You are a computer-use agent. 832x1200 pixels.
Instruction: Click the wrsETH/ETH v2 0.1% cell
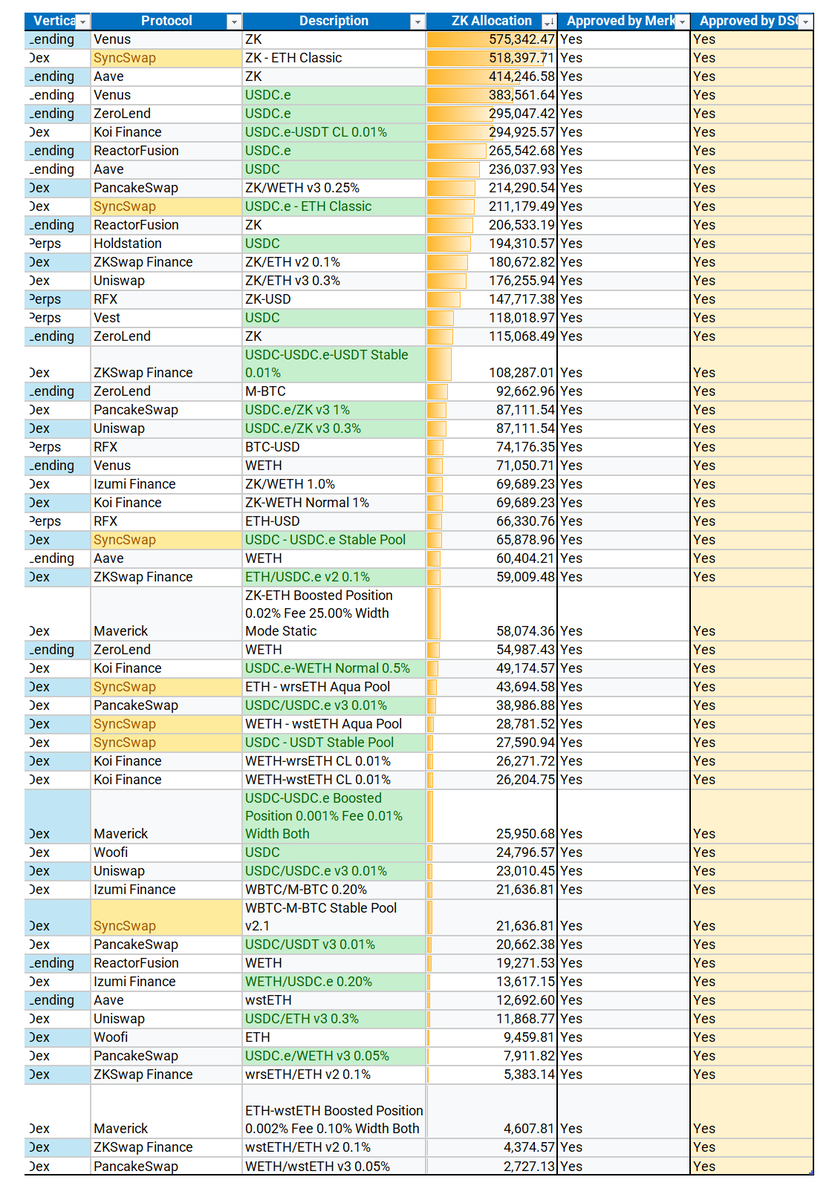tap(334, 1074)
